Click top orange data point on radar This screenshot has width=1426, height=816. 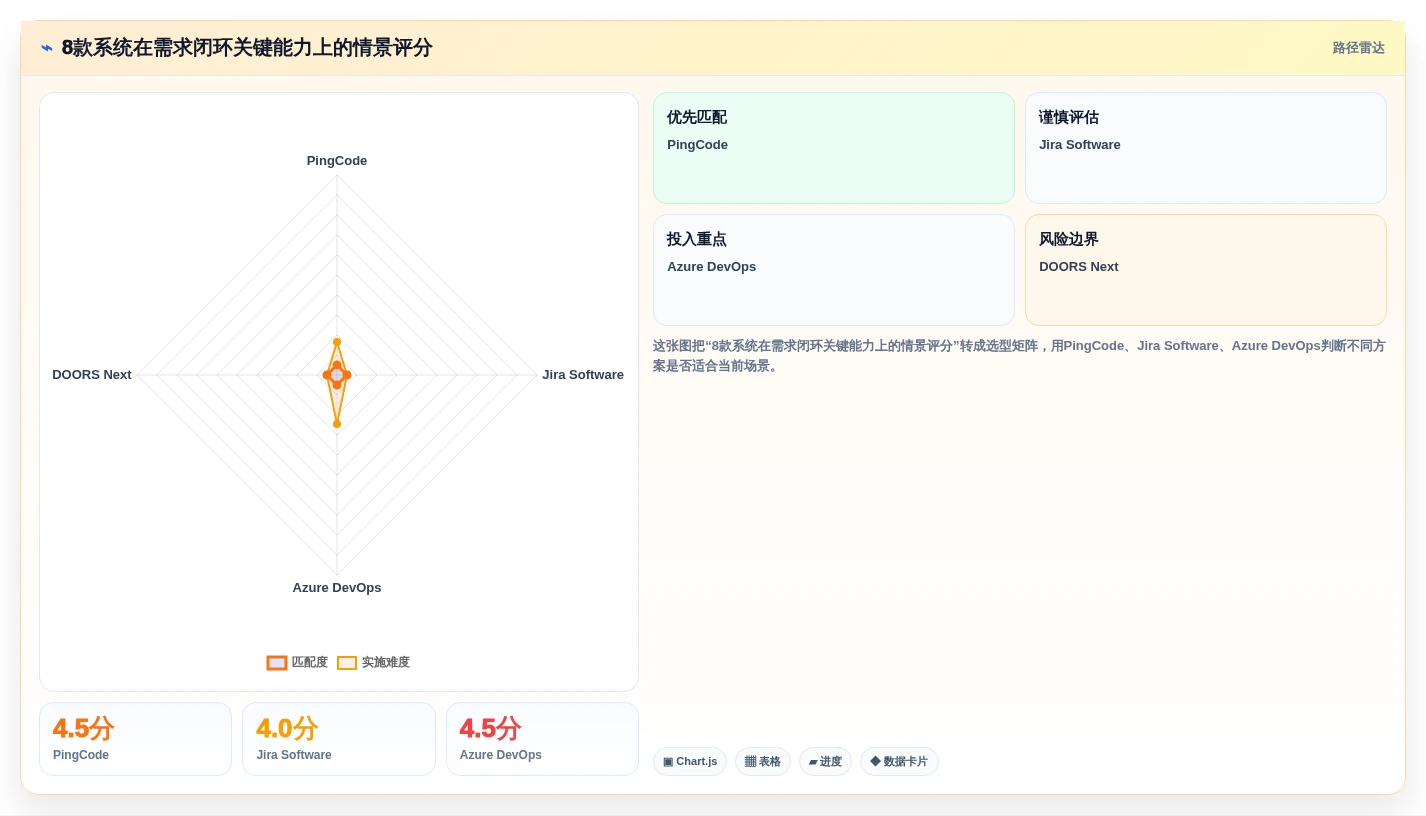(337, 342)
